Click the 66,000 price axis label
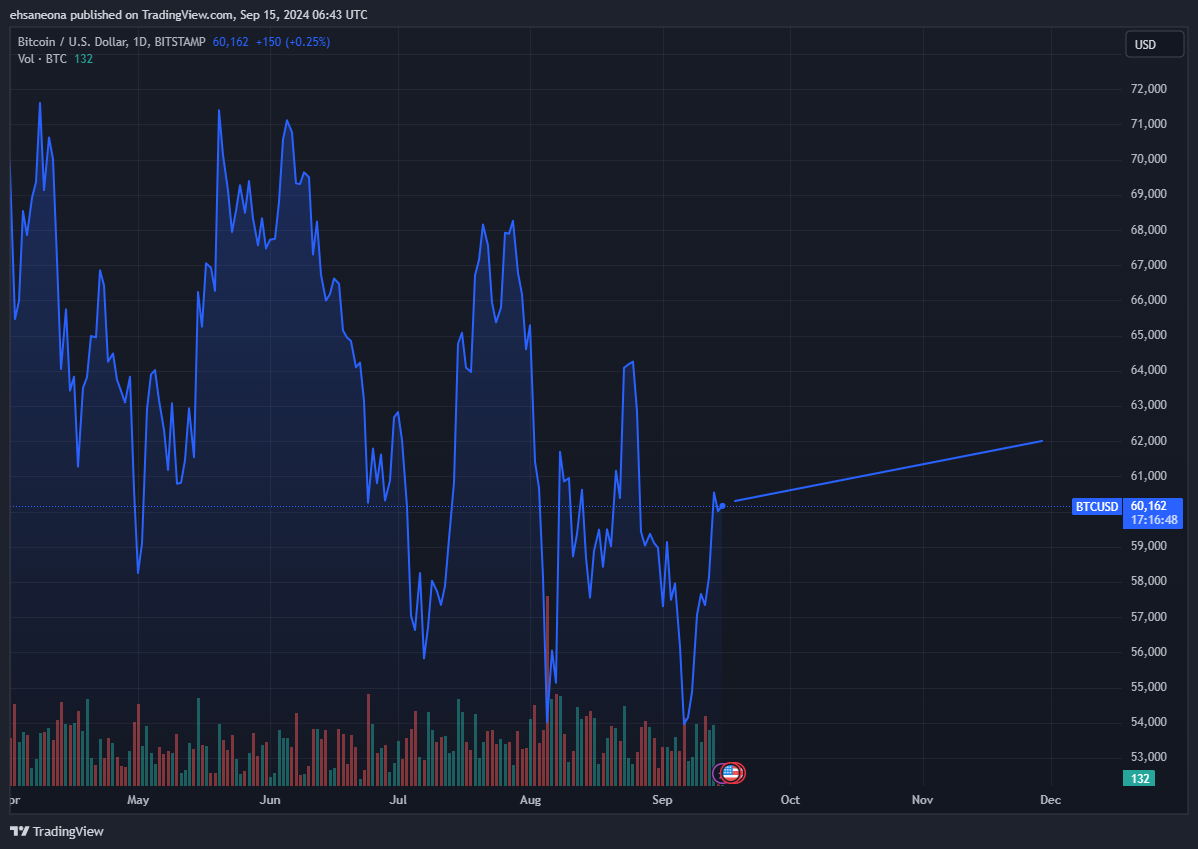Image resolution: width=1198 pixels, height=849 pixels. click(x=1148, y=300)
